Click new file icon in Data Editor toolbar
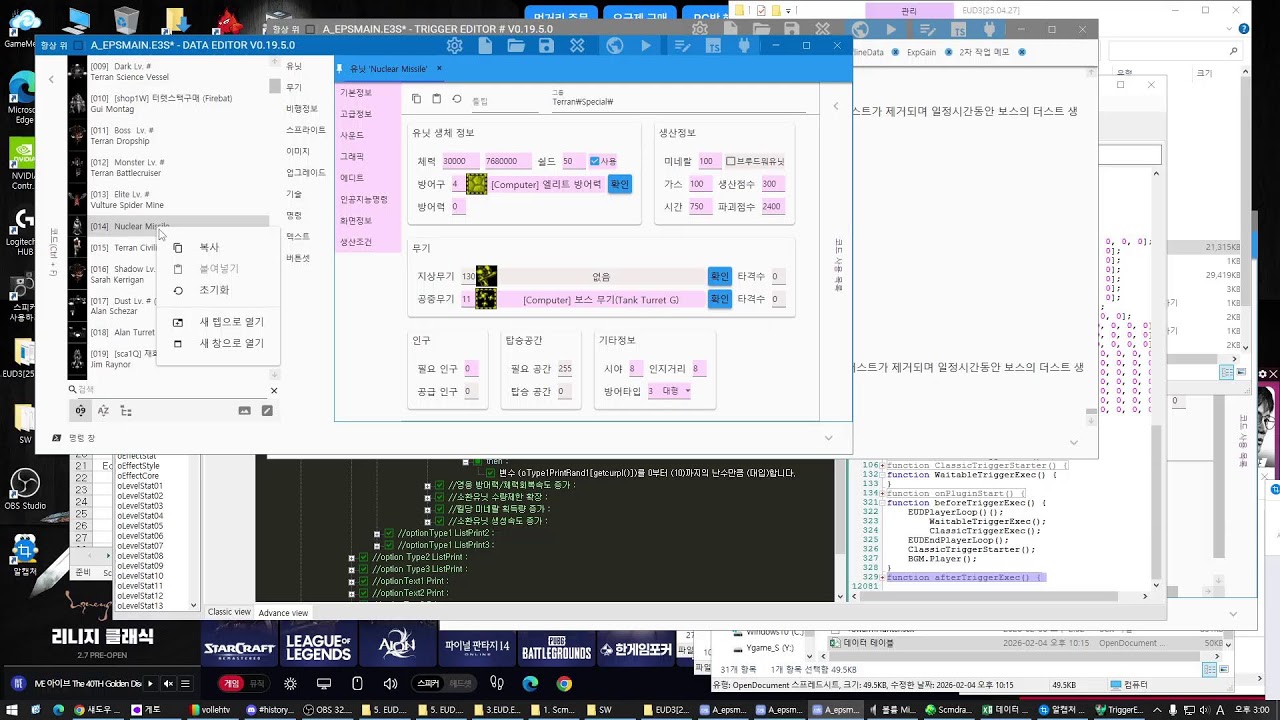 pyautogui.click(x=485, y=46)
